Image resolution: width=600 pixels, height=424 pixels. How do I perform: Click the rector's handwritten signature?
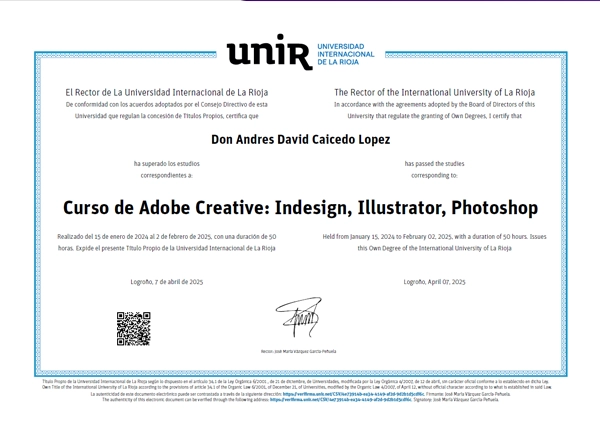coord(299,317)
